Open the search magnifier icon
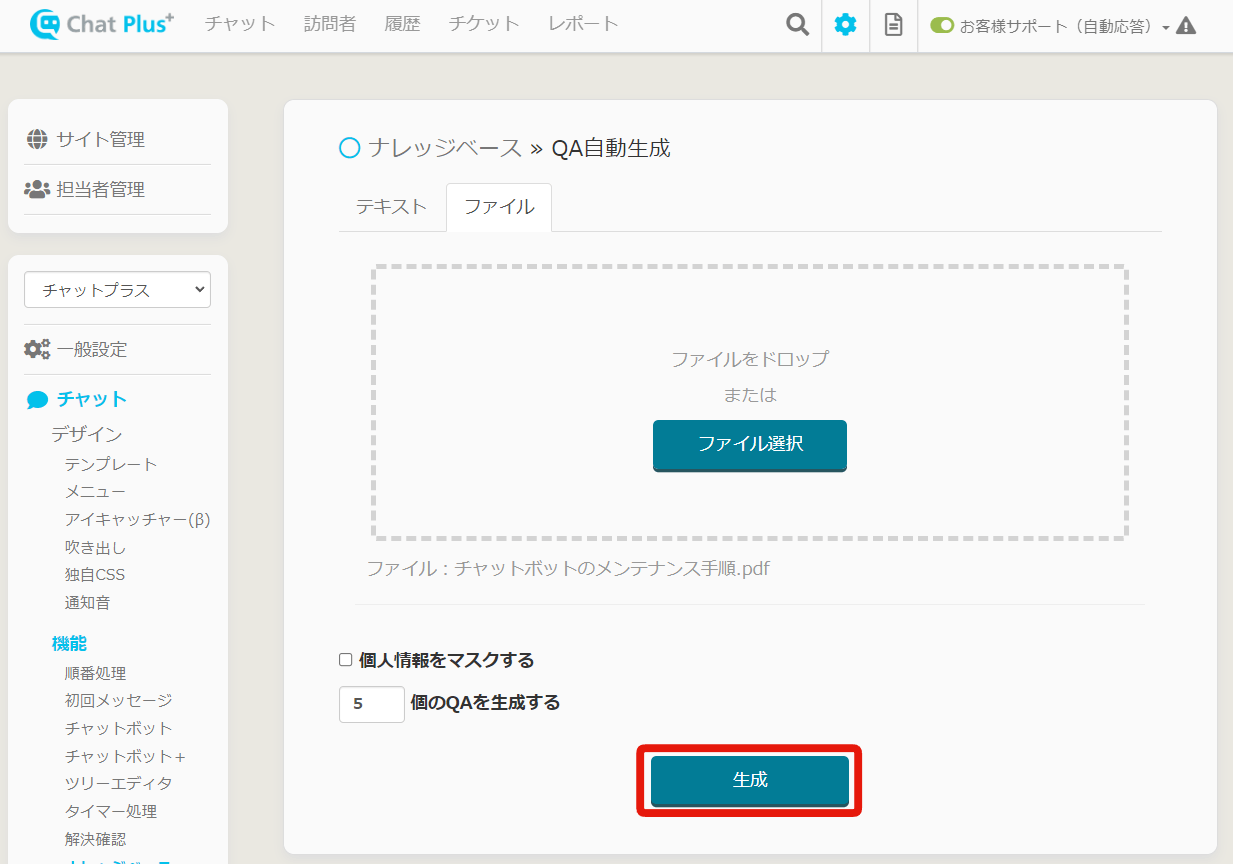1233x864 pixels. (797, 25)
